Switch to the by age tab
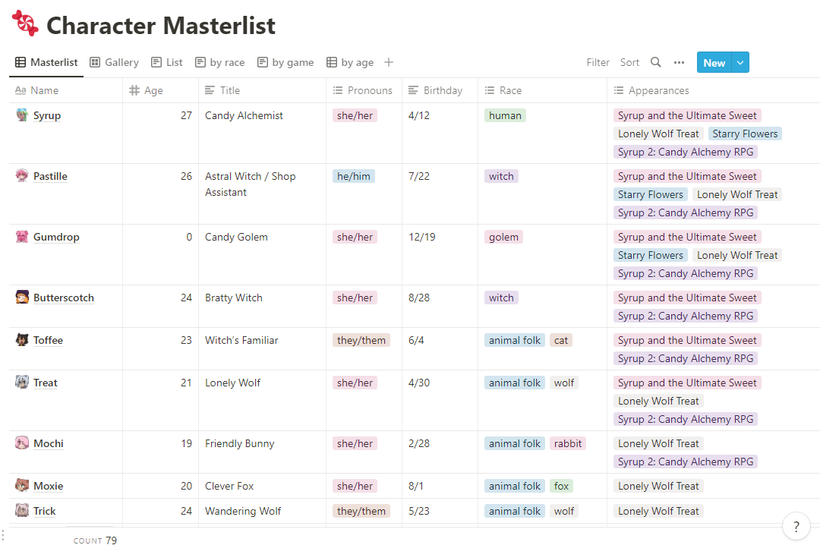The width and height of the screenshot is (820, 551). (350, 62)
